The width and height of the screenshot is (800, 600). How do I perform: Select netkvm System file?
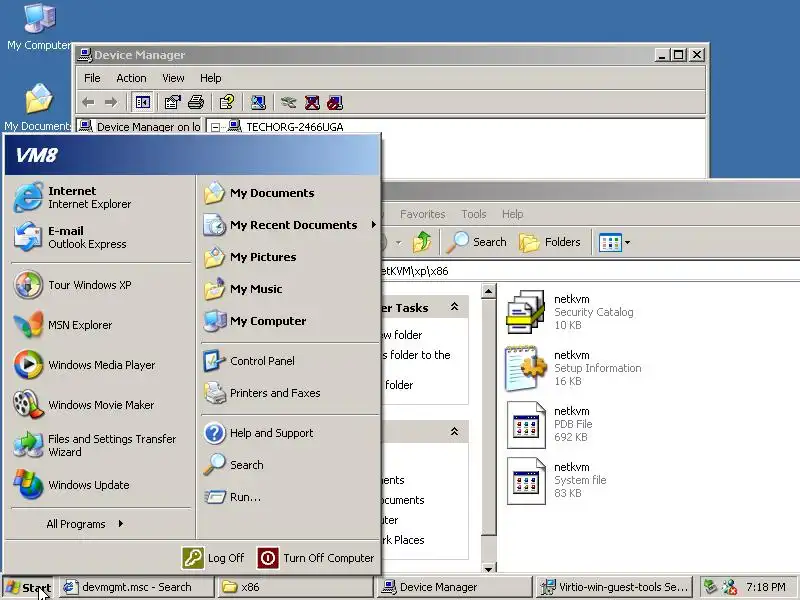point(556,480)
